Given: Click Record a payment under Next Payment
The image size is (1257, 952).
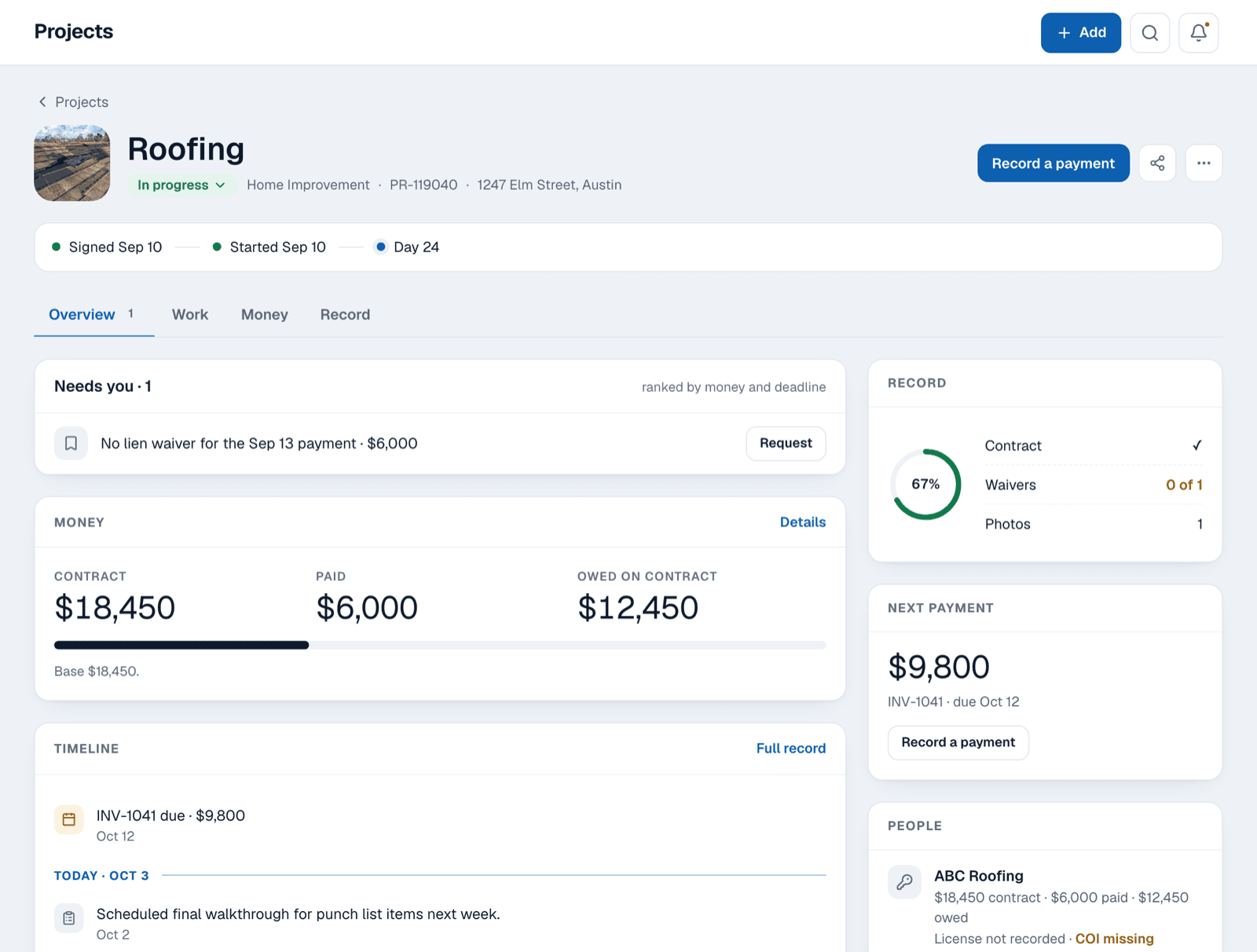Looking at the screenshot, I should point(958,742).
